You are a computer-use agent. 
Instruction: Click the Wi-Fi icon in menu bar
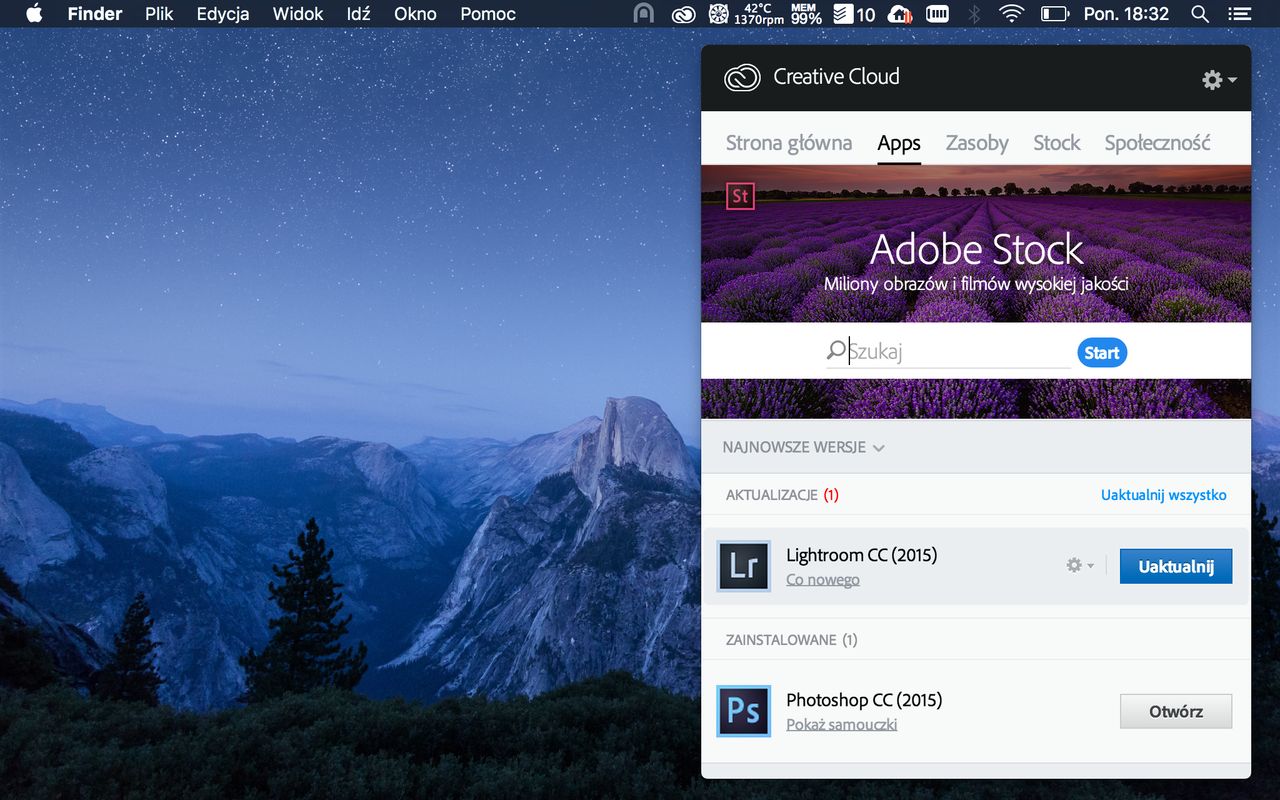click(x=1011, y=14)
